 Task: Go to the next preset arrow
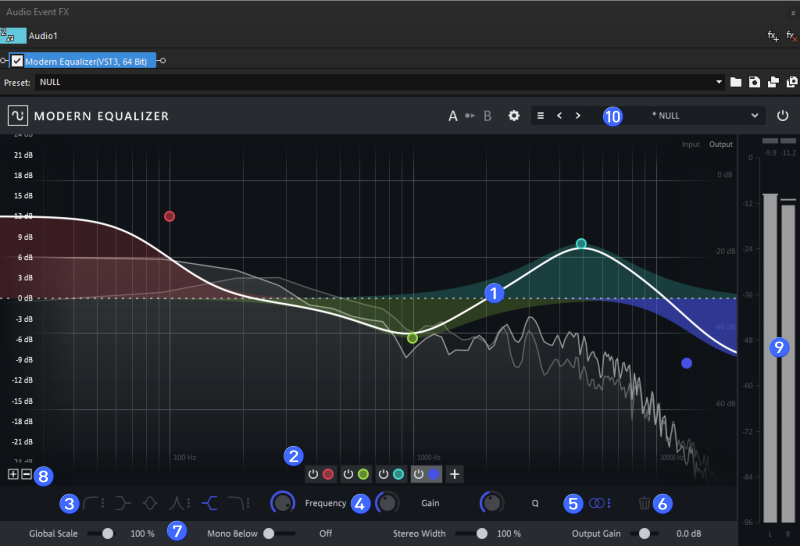(578, 116)
